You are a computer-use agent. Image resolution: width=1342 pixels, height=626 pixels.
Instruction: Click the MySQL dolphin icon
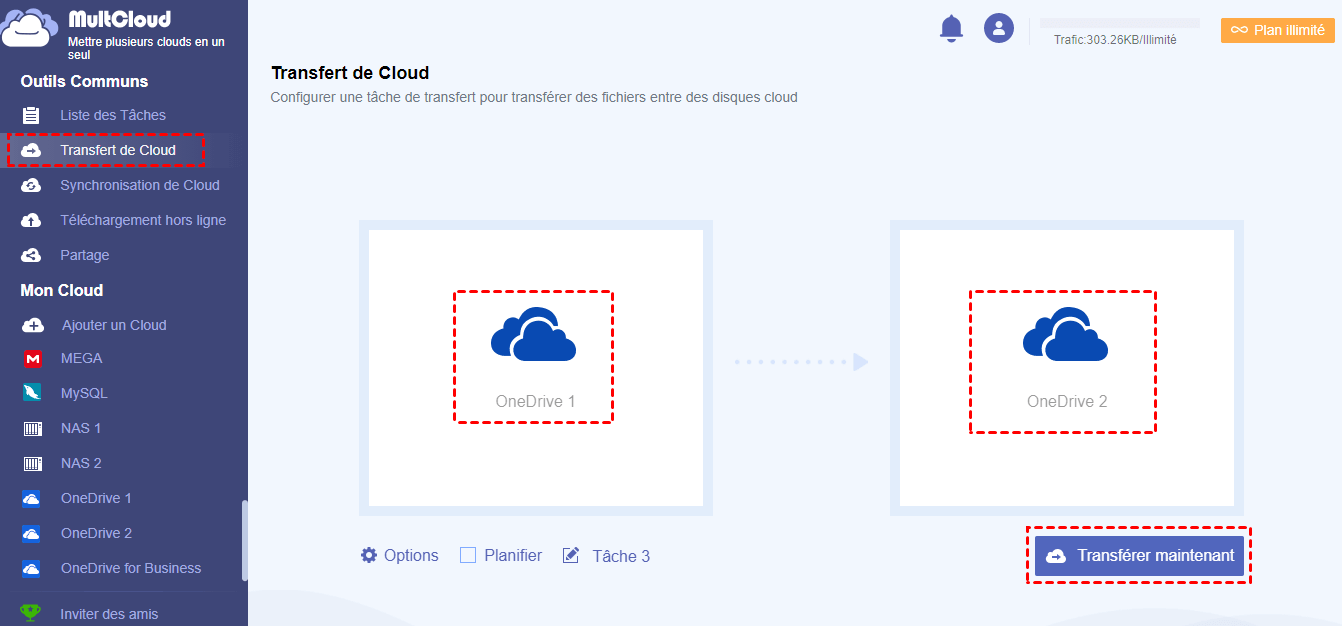click(x=32, y=393)
